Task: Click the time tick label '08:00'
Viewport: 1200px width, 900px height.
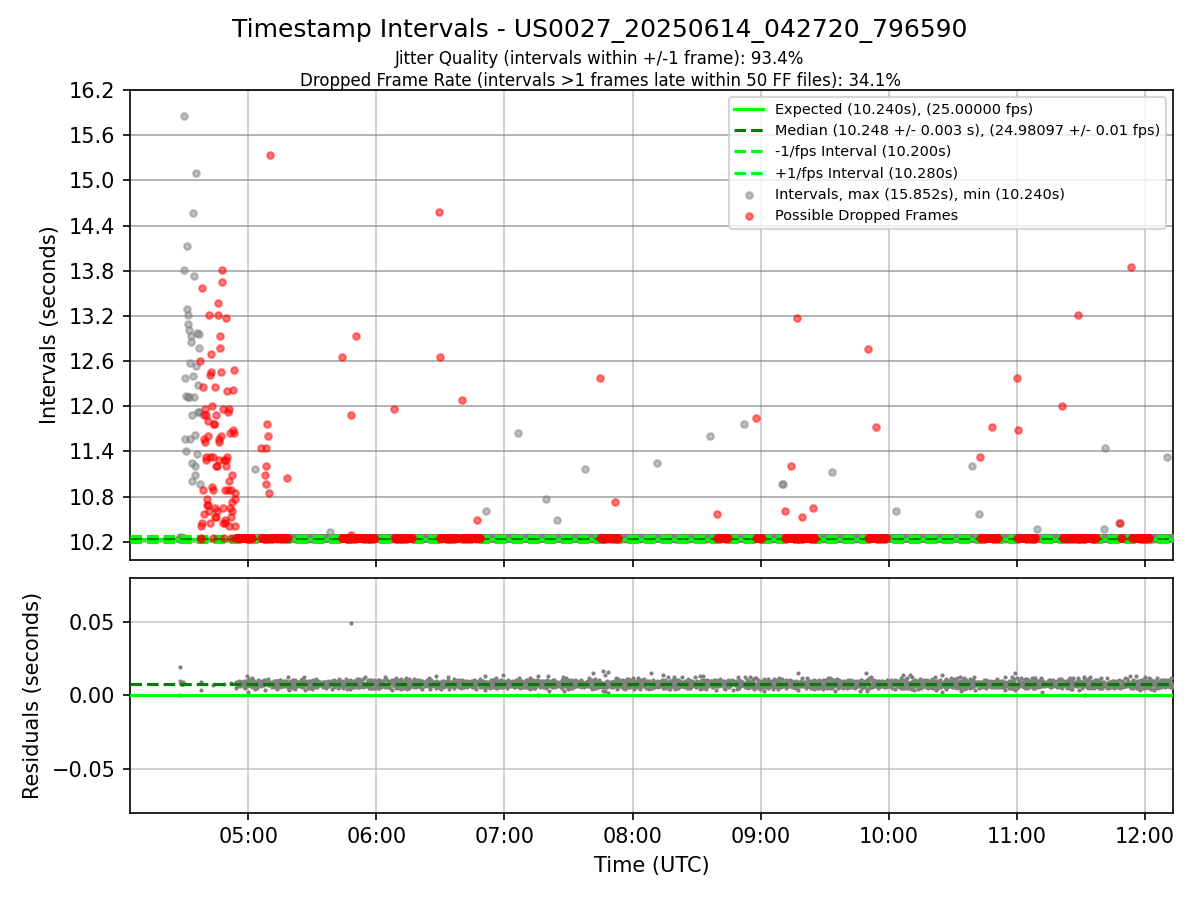Action: tap(632, 835)
